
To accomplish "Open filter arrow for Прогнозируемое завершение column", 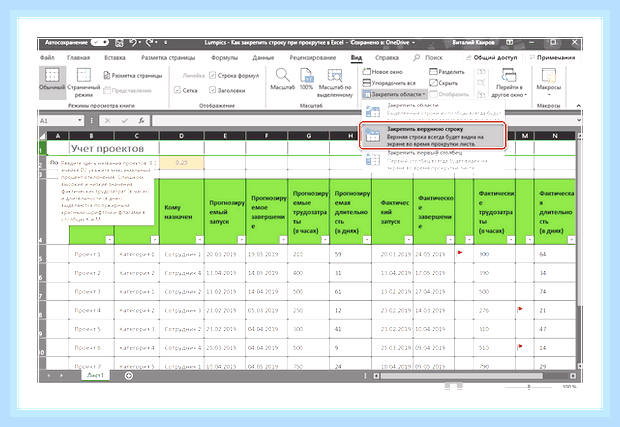I will tap(283, 240).
